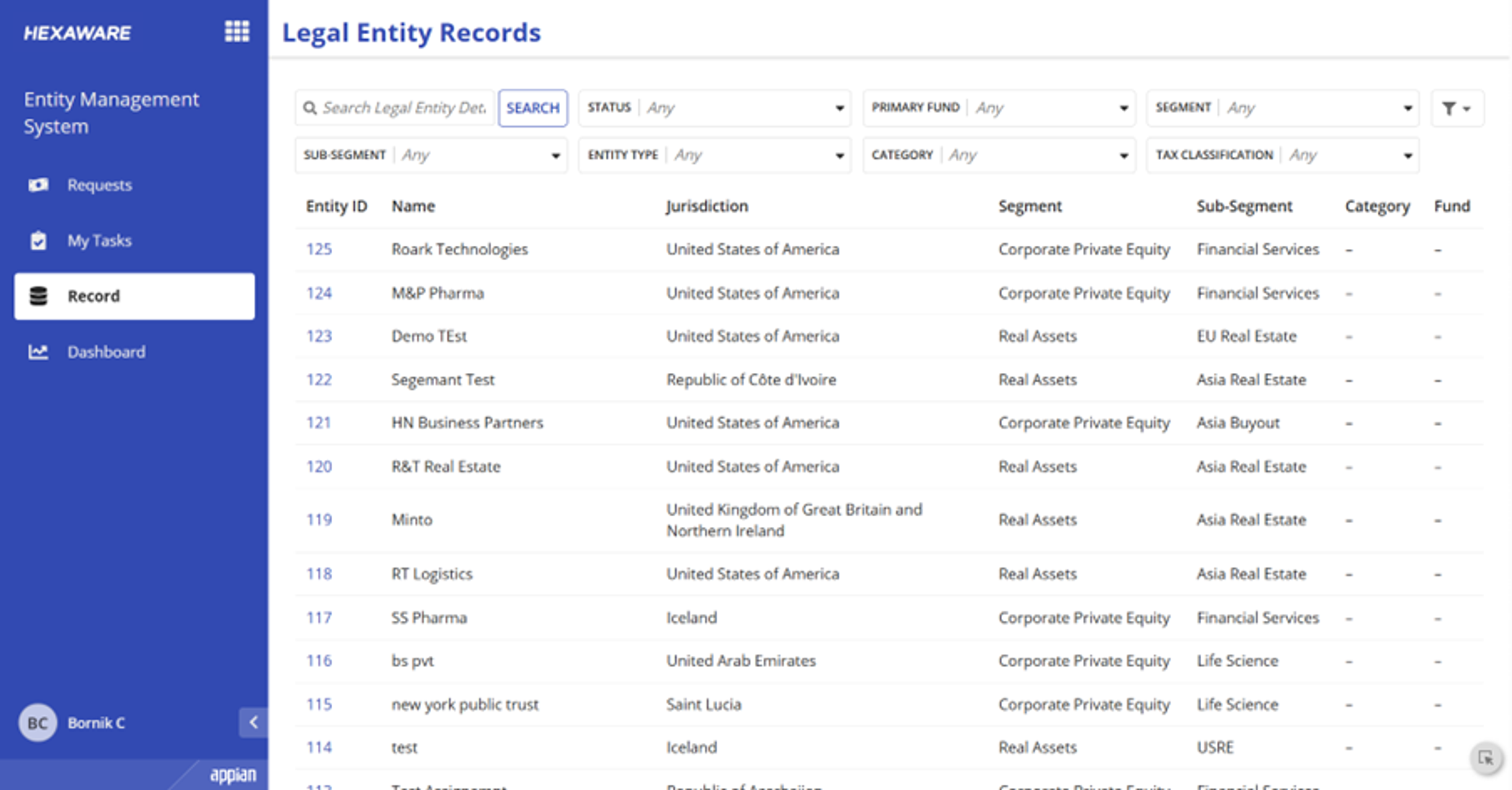Open the Status filter dropdown
Image resolution: width=1512 pixels, height=790 pixels.
tap(714, 108)
